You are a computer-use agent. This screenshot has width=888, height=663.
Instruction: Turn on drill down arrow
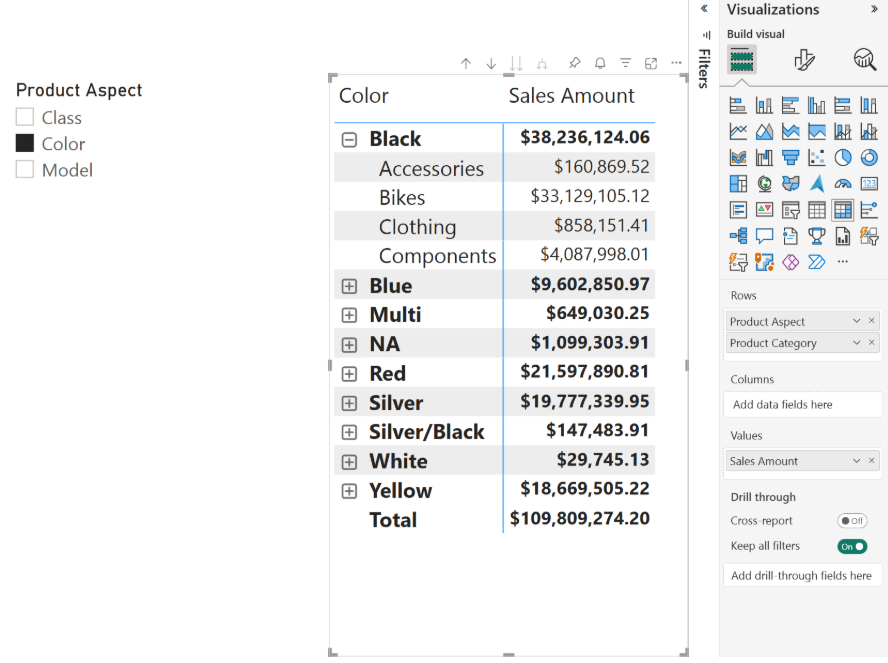pyautogui.click(x=491, y=63)
